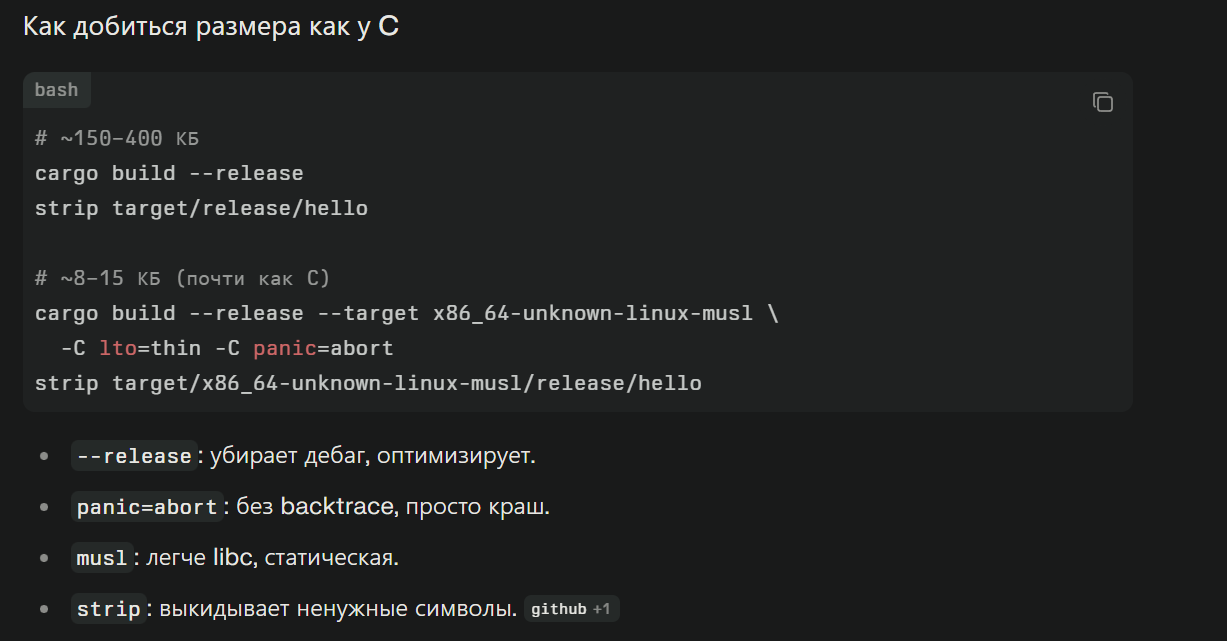Copy the bash code block

tap(1102, 102)
